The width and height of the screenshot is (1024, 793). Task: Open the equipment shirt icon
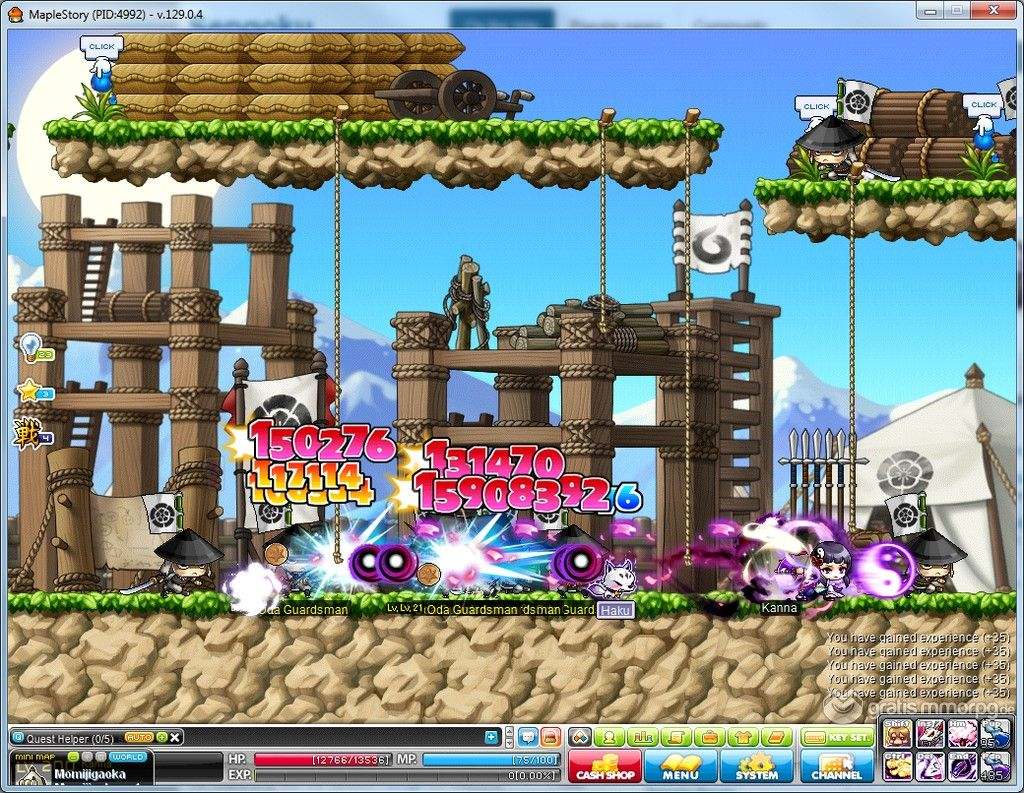741,737
